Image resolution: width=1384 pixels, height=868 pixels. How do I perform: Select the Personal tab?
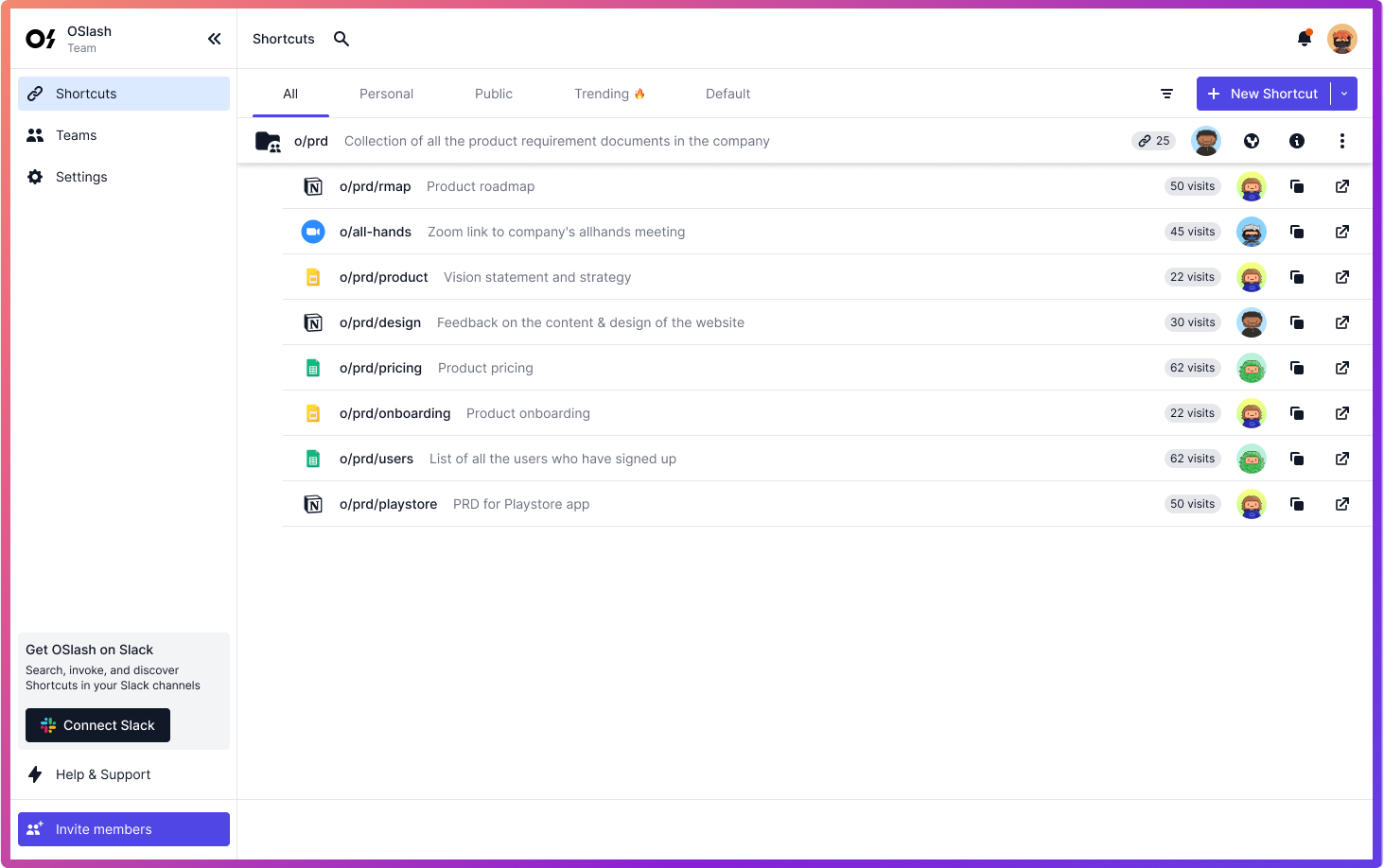click(x=386, y=94)
